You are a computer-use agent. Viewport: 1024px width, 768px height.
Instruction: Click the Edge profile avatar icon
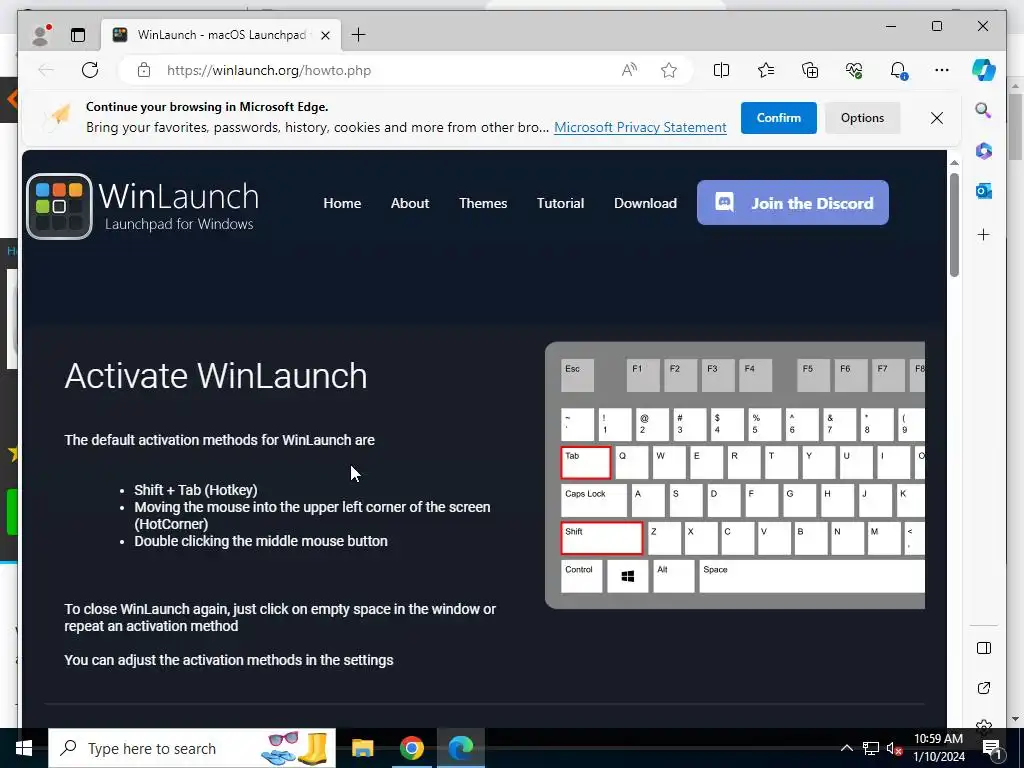click(41, 35)
